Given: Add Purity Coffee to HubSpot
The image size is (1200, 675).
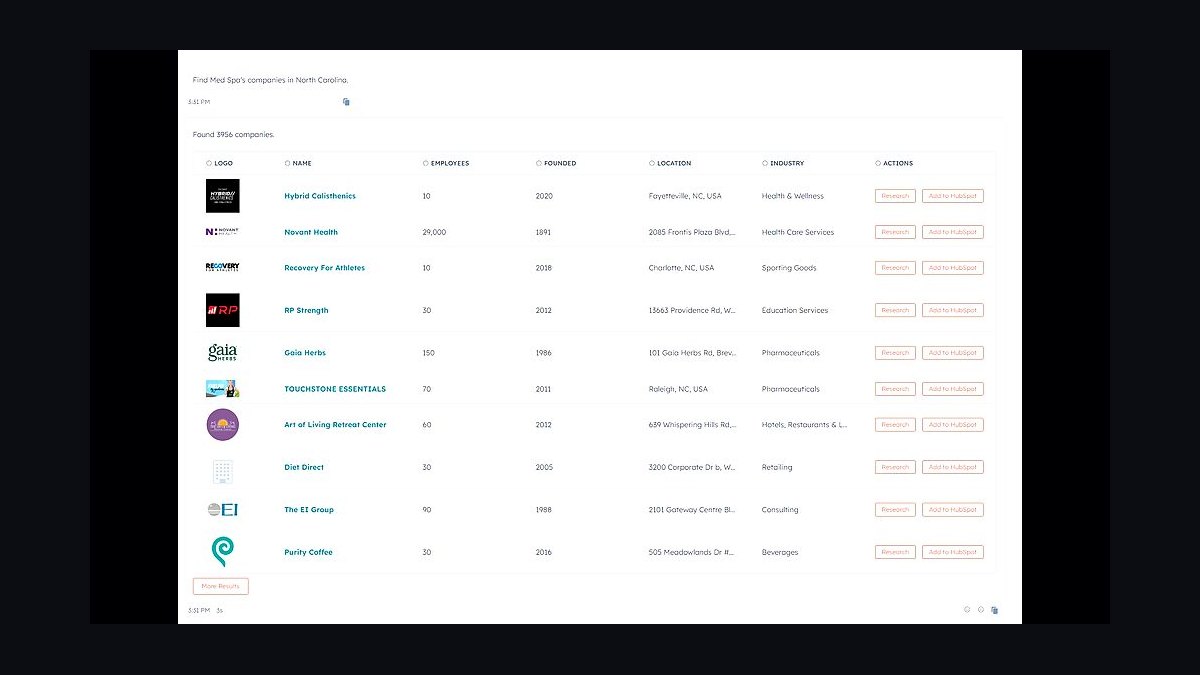Looking at the screenshot, I should pos(953,552).
